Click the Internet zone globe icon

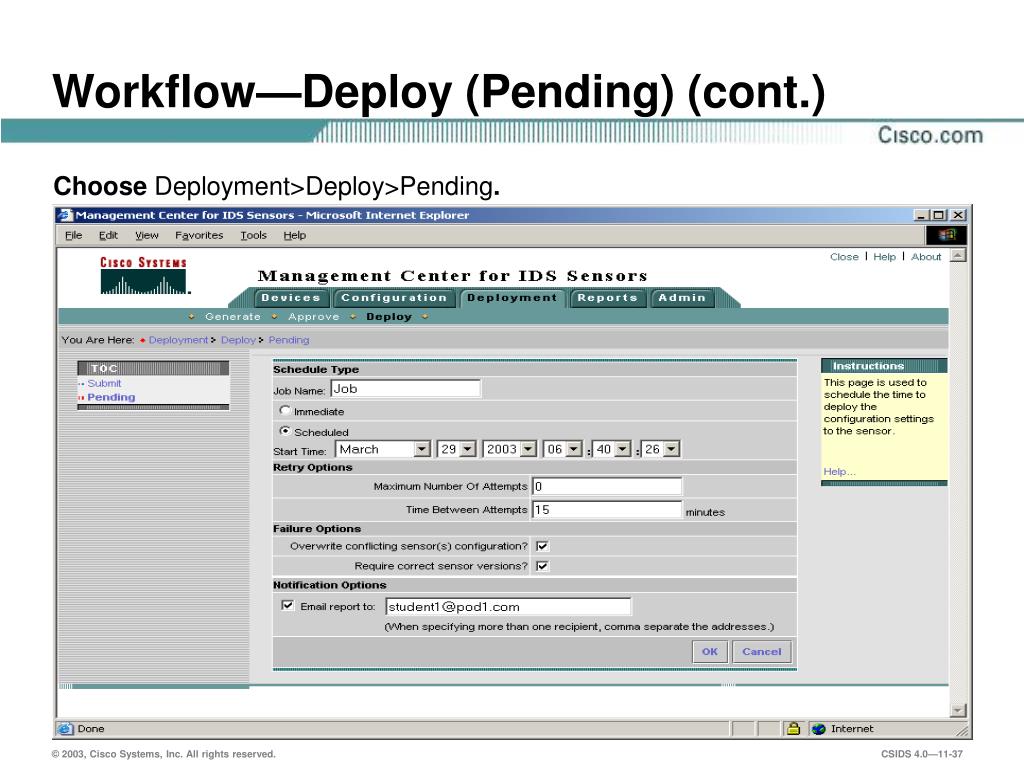click(x=819, y=729)
